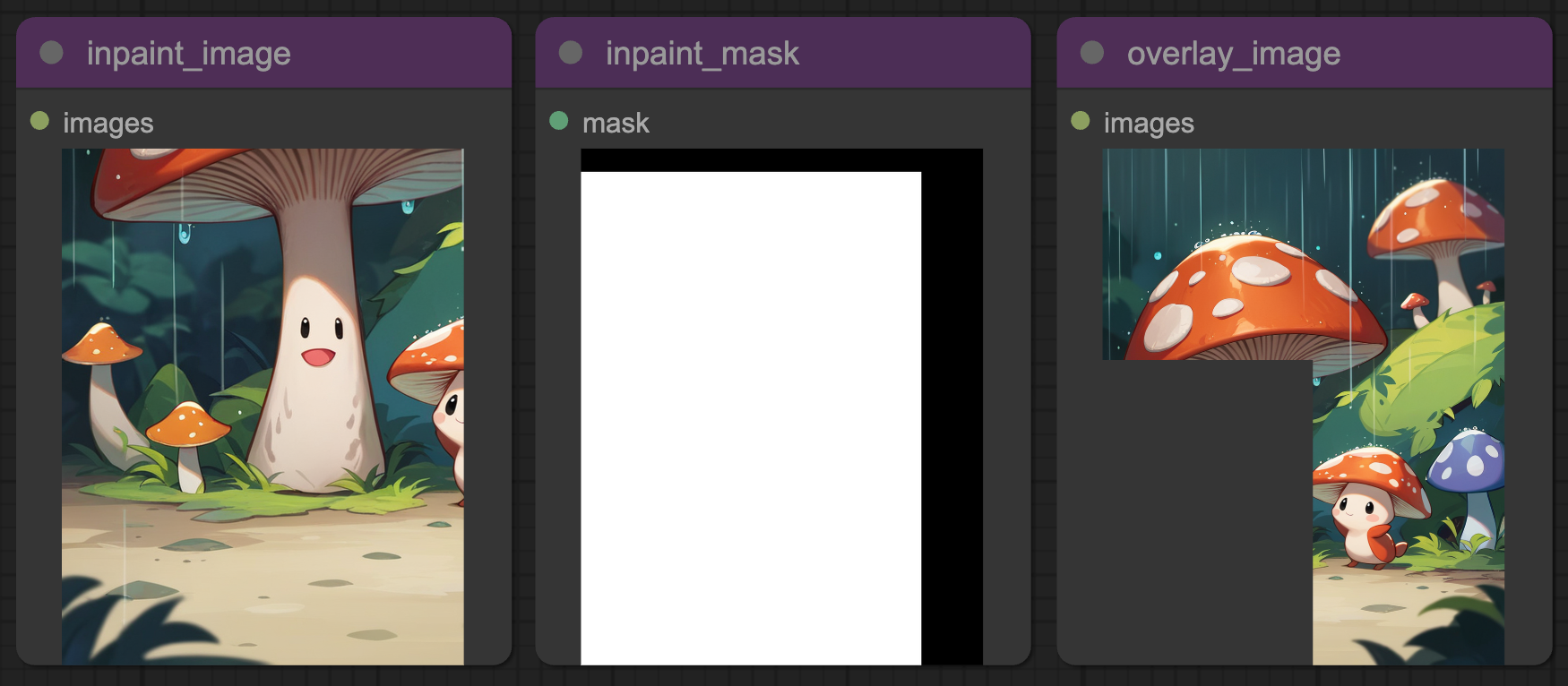
Task: Select the inpaint_mask node title bar
Action: 783,53
